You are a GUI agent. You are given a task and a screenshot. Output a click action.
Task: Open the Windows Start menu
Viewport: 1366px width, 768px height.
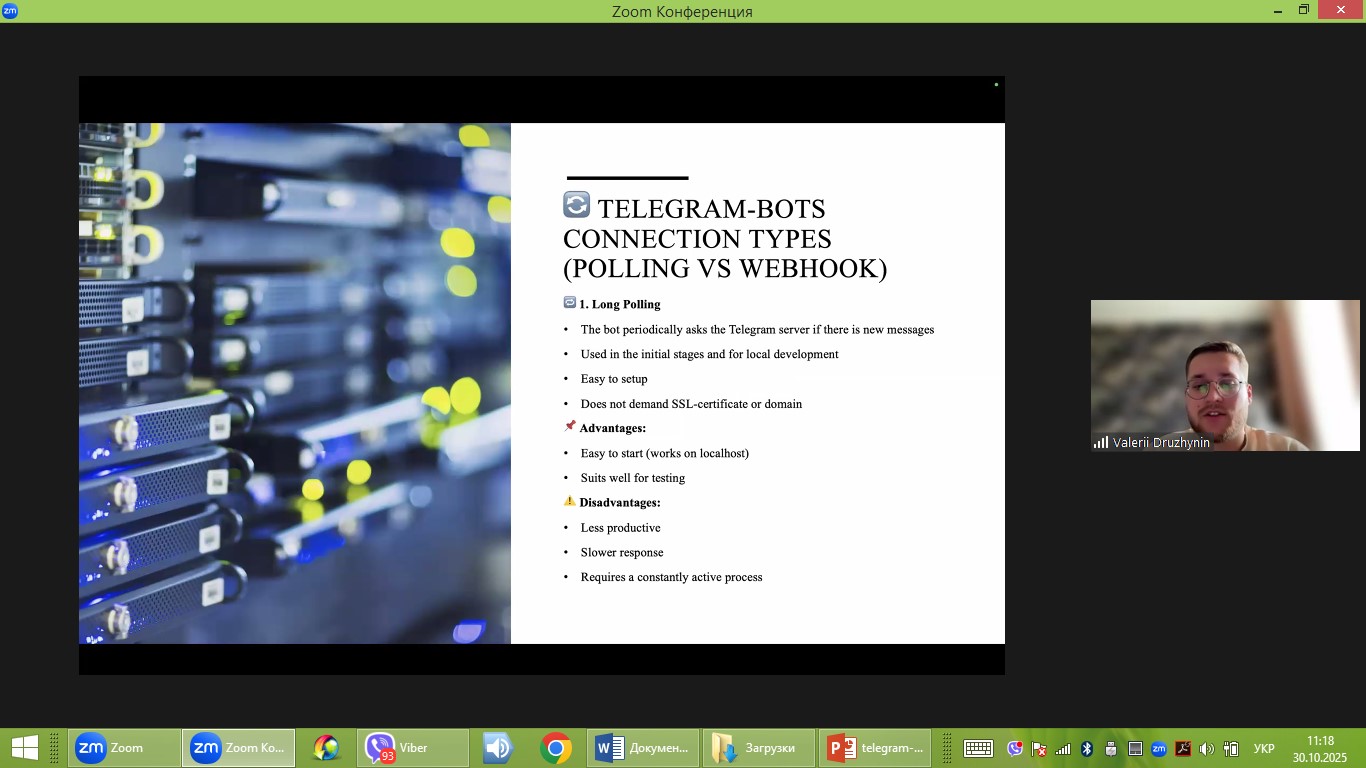(24, 748)
